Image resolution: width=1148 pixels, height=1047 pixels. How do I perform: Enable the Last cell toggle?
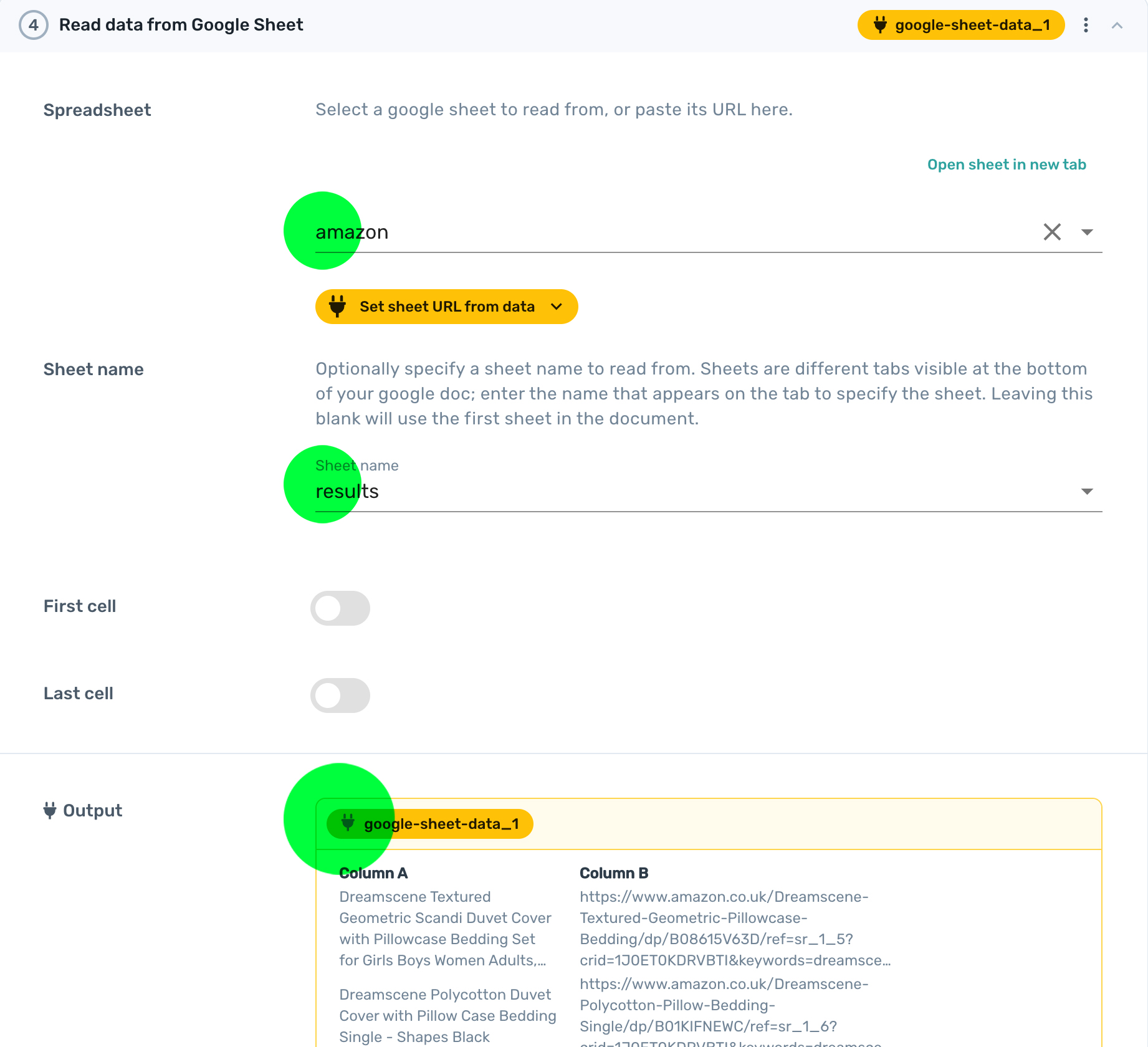(x=340, y=696)
